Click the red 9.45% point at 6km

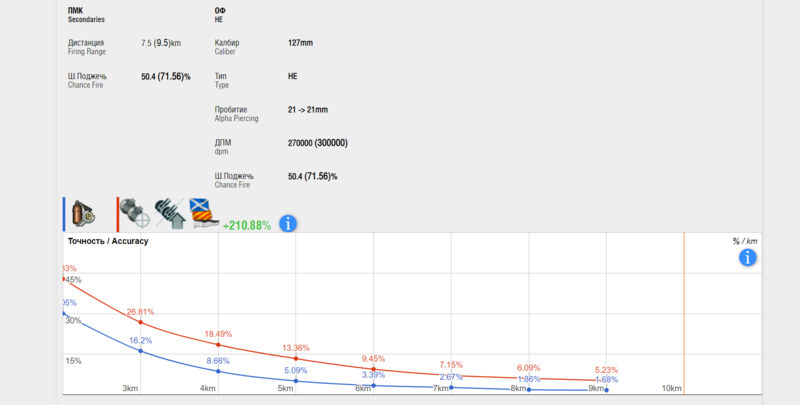[373, 369]
